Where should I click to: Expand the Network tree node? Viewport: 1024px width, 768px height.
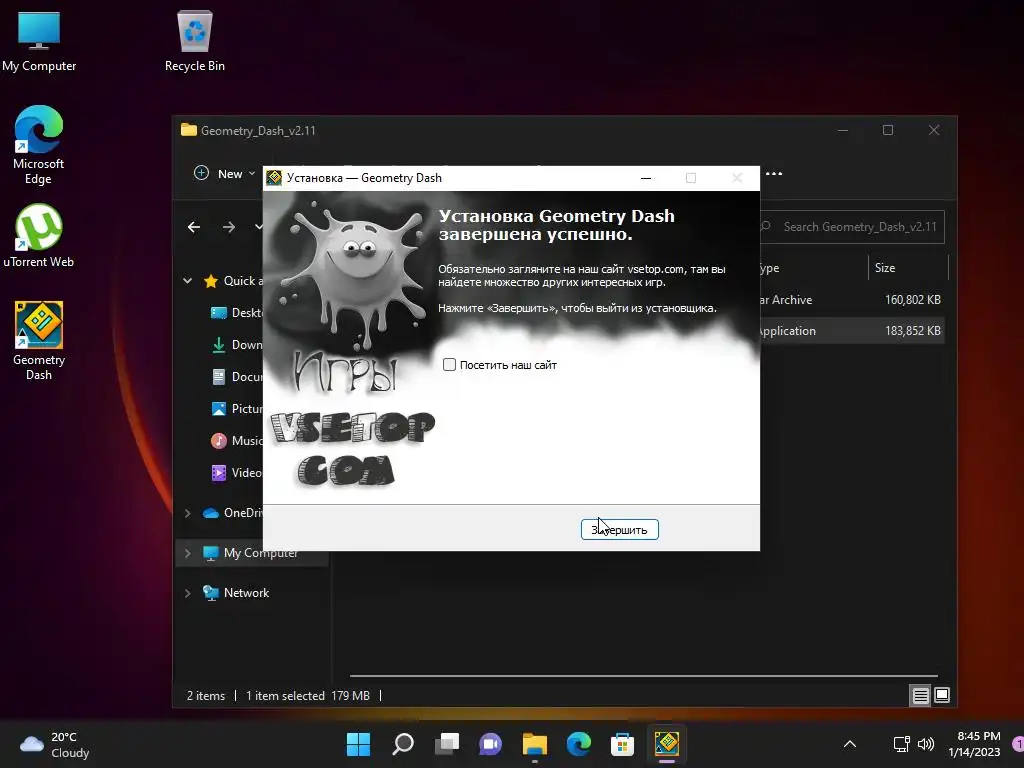click(187, 593)
